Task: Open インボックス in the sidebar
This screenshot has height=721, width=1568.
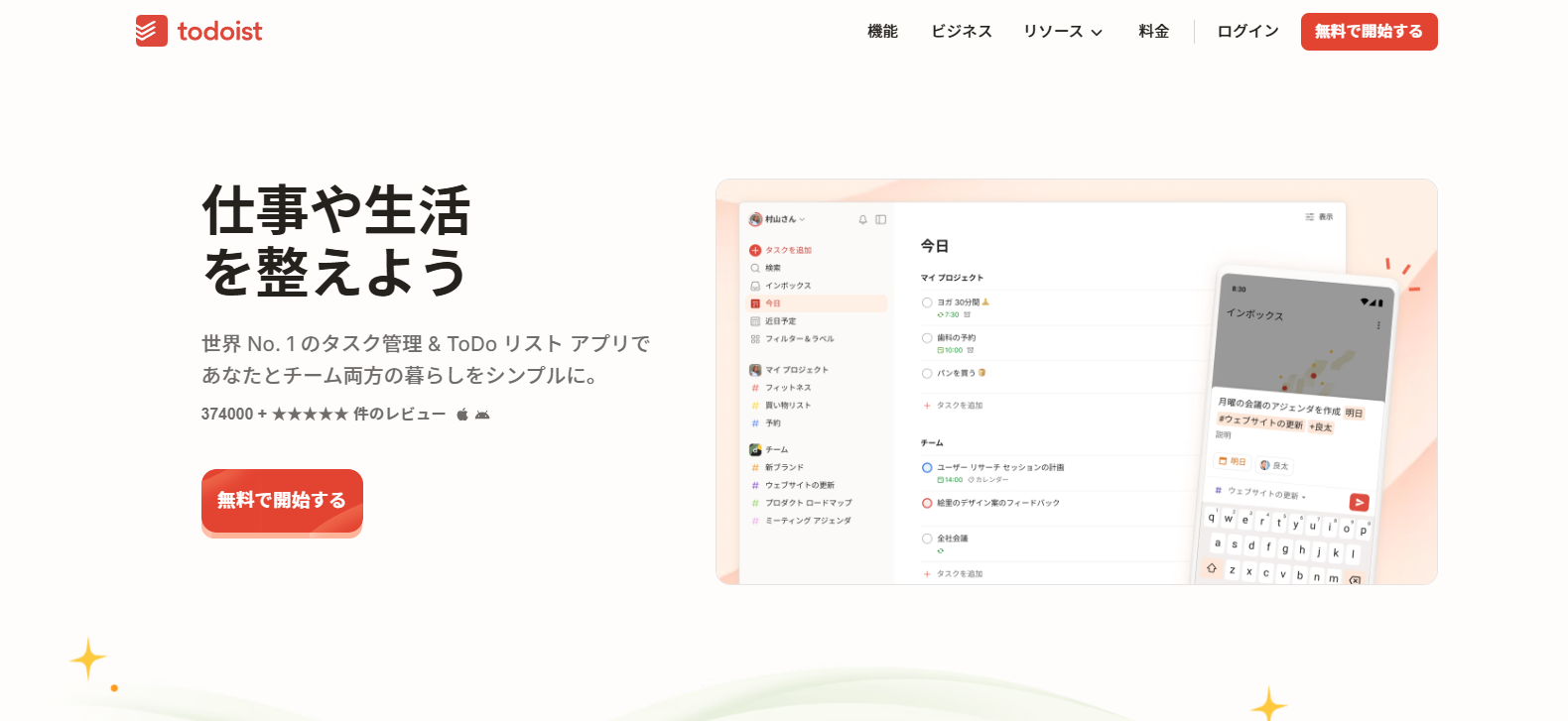Action: (x=781, y=286)
